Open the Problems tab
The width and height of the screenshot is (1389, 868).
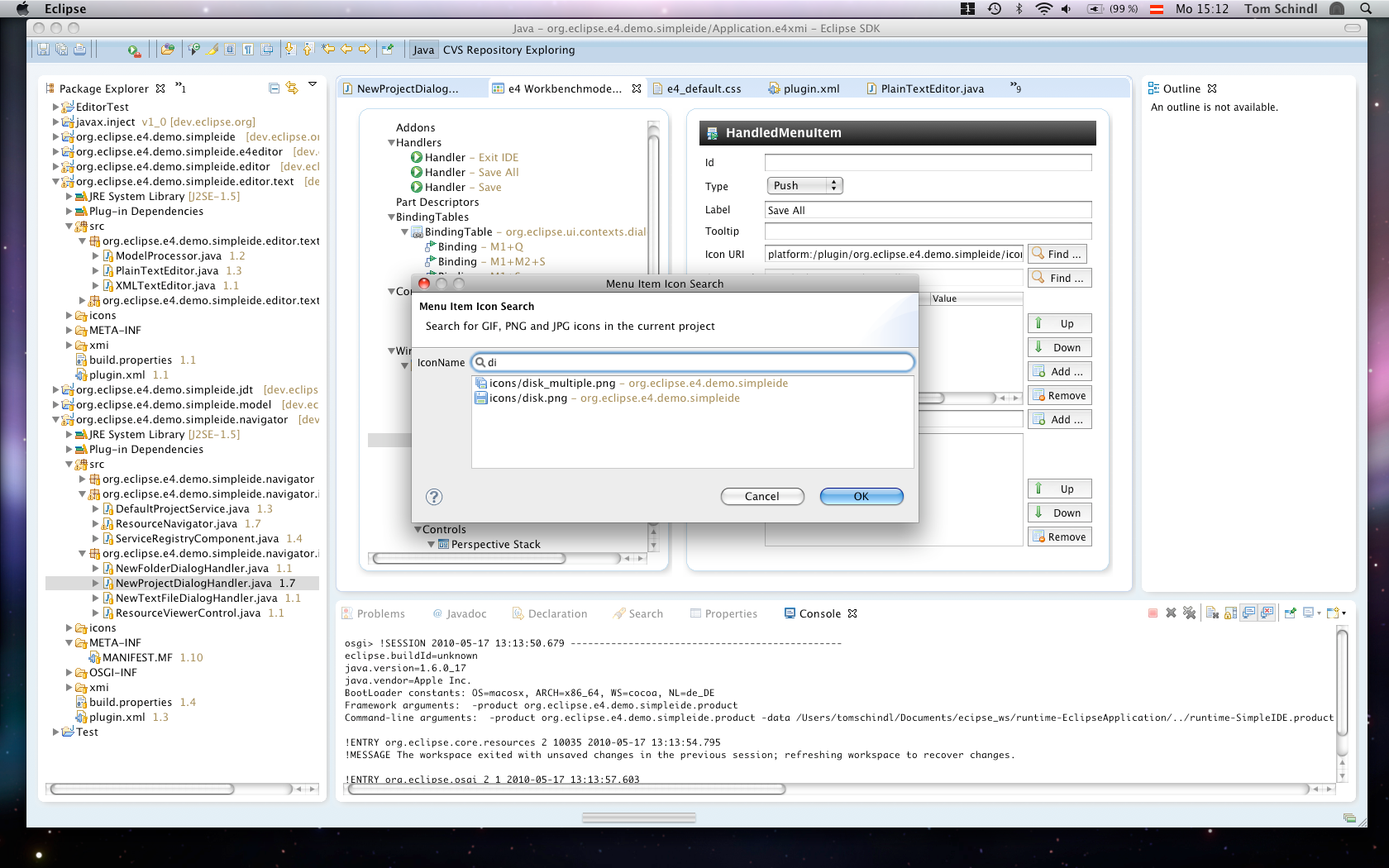click(x=380, y=614)
